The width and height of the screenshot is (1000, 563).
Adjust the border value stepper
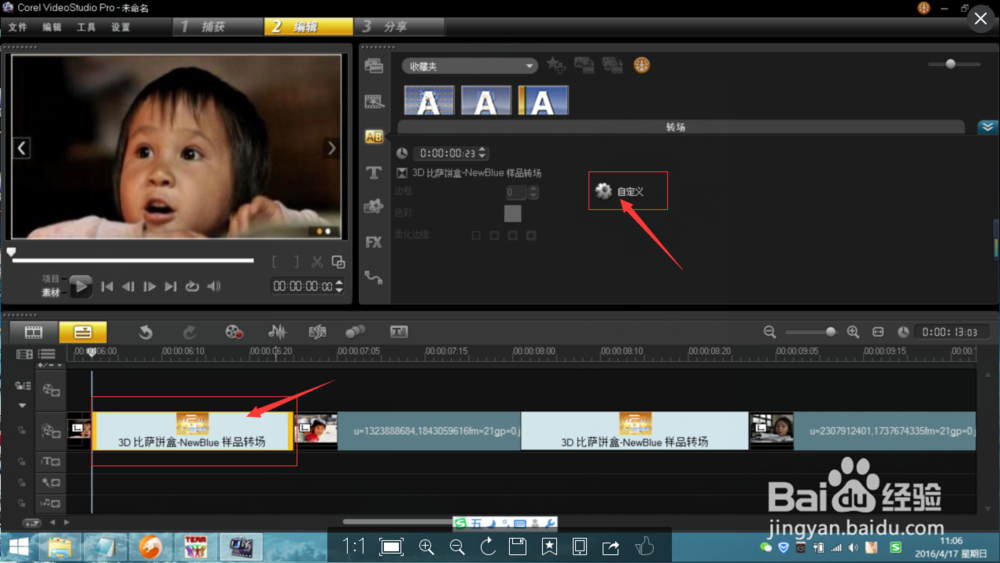(533, 192)
